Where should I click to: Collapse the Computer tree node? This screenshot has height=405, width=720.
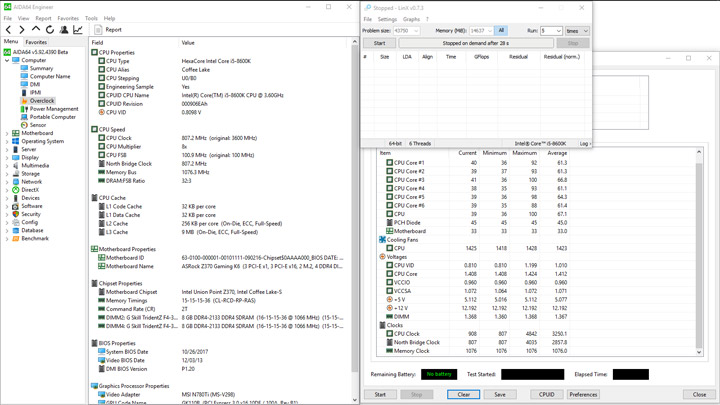pyautogui.click(x=7, y=60)
